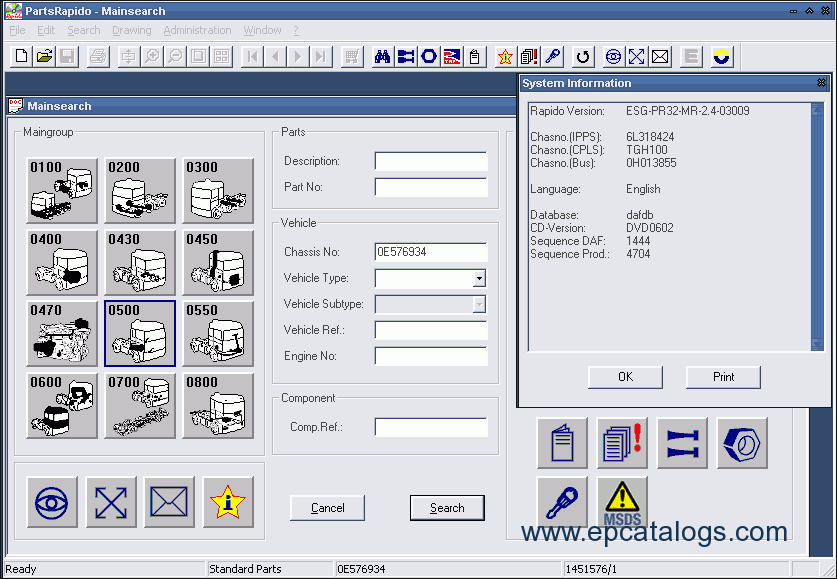Open the Search menu
This screenshot has height=579, width=837.
click(84, 30)
